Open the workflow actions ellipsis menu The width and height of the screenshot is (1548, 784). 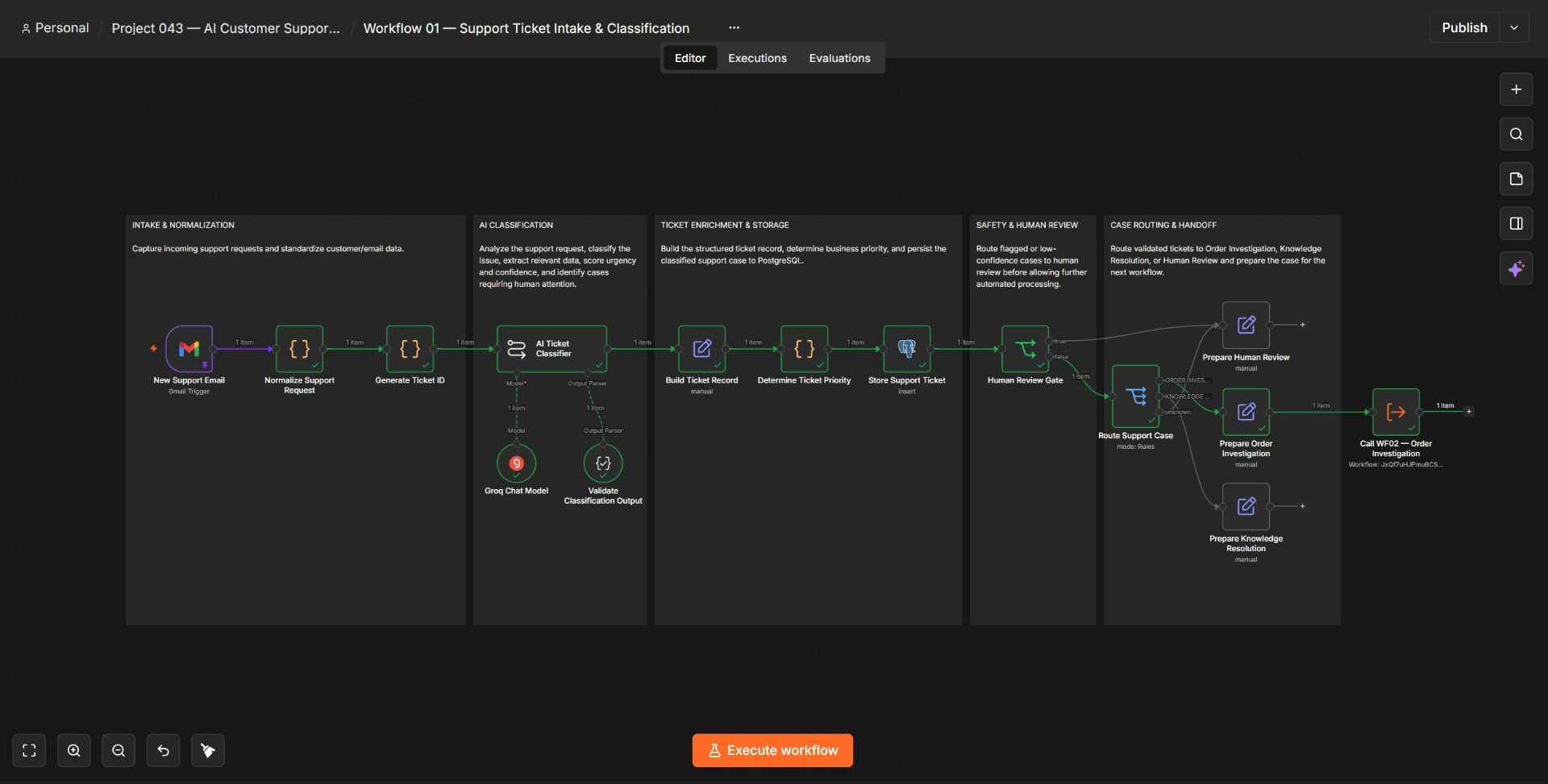(x=734, y=27)
